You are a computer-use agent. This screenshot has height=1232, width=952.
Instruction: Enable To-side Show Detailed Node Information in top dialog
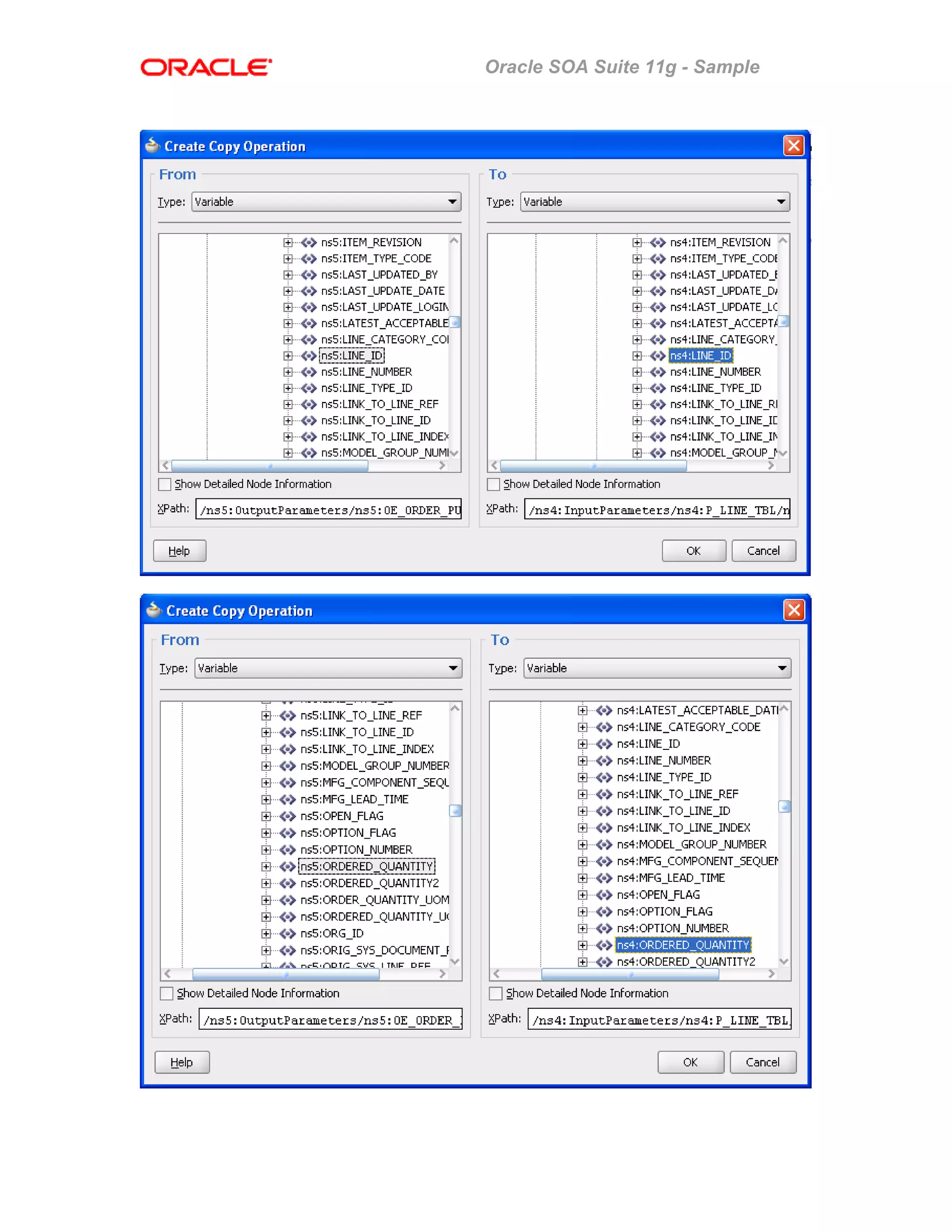[494, 484]
